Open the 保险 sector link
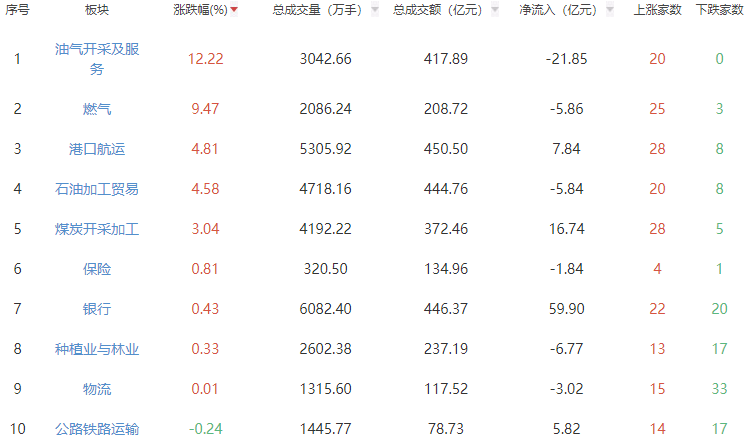The width and height of the screenshot is (751, 446). tap(97, 268)
